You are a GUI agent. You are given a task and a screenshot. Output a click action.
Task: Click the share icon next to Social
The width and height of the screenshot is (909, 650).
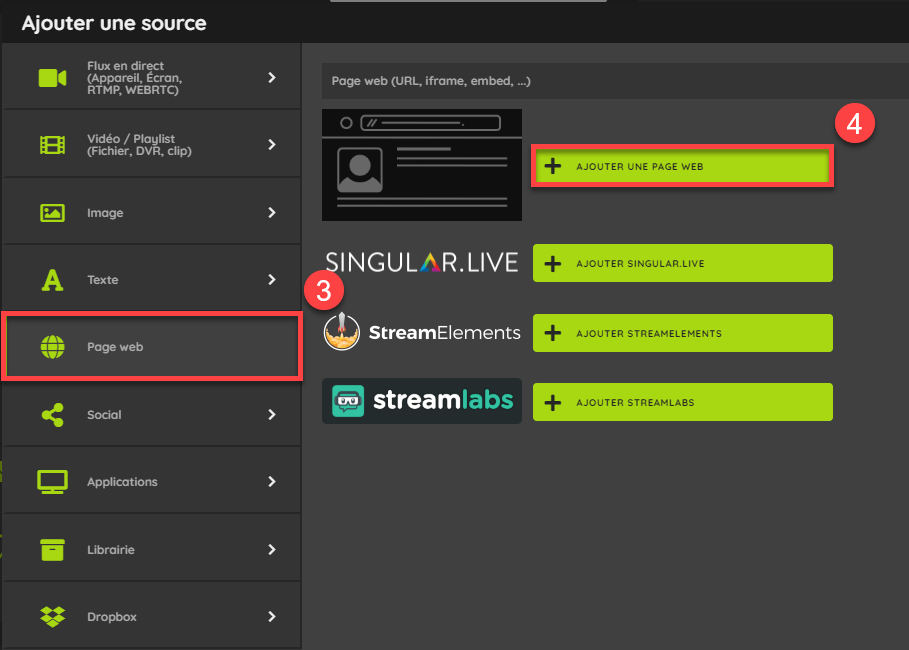coord(52,415)
